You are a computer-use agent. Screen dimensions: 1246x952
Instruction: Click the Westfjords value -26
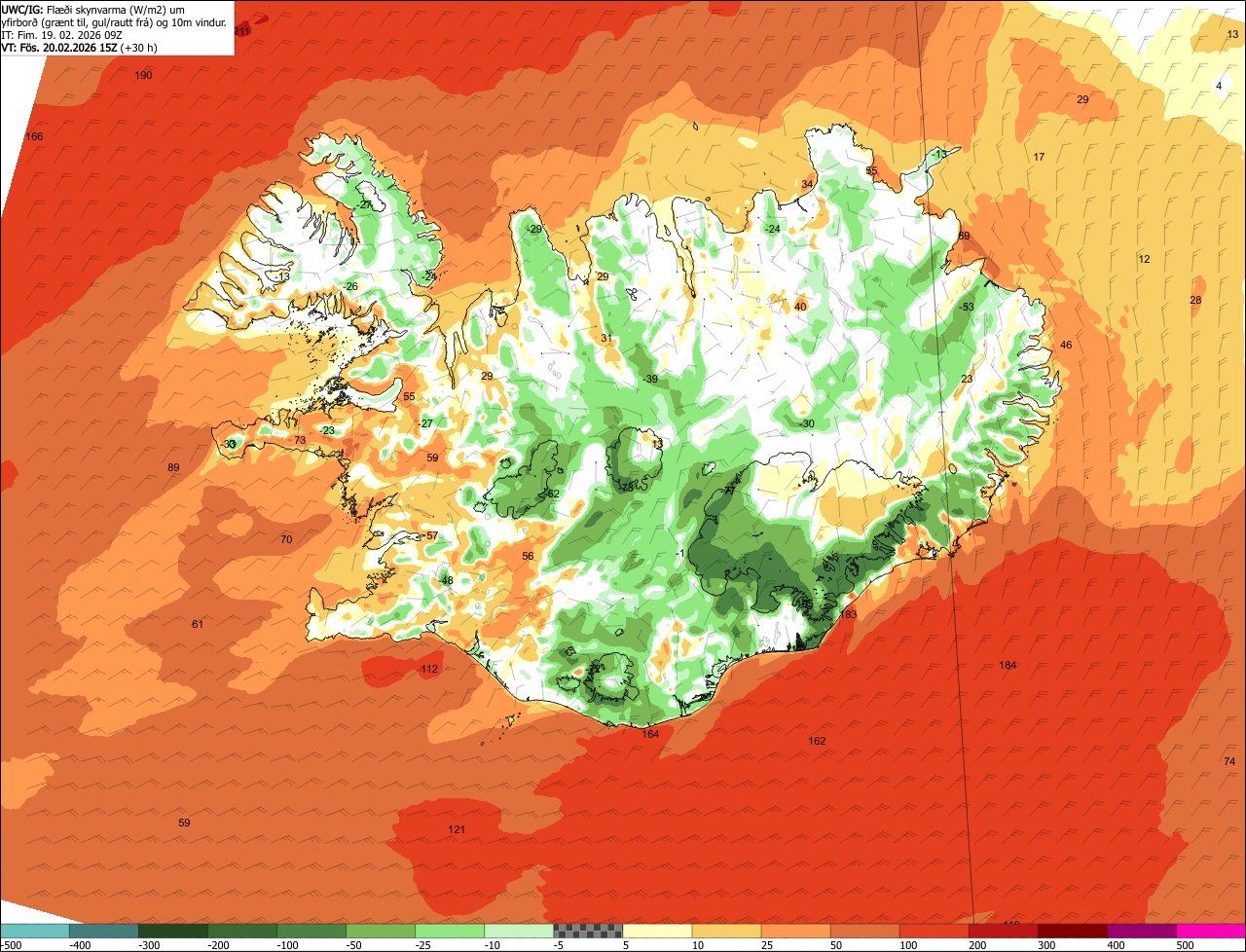tap(350, 286)
